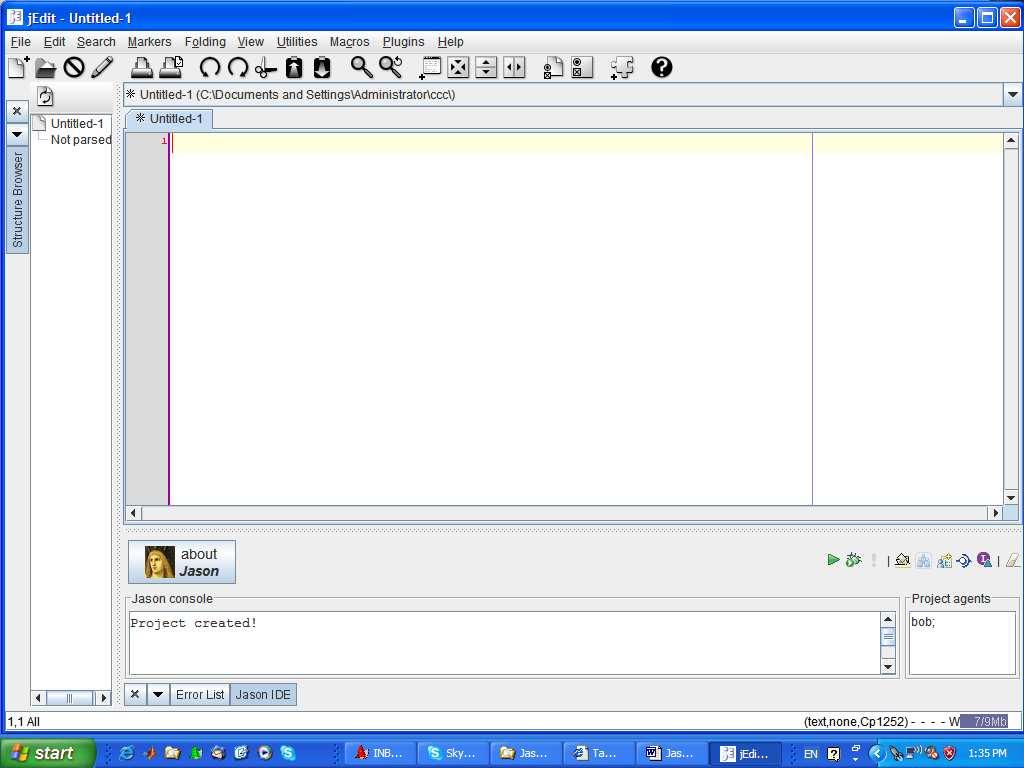Debug the Jason project with the bug icon

(x=853, y=560)
